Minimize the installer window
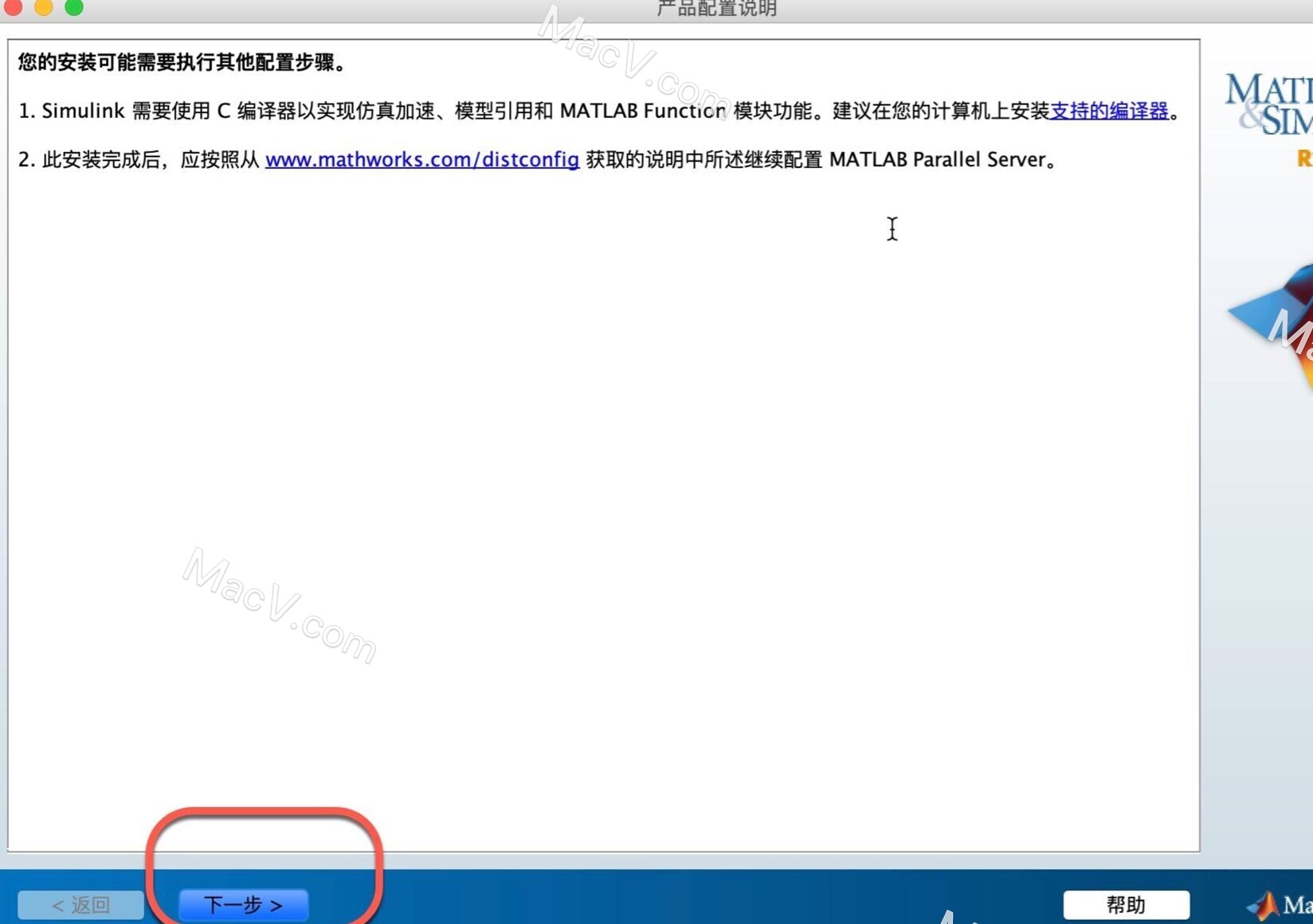 44,6
